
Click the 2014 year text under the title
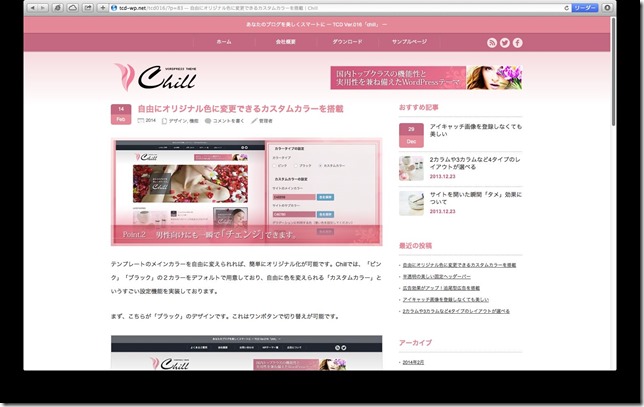click(151, 121)
